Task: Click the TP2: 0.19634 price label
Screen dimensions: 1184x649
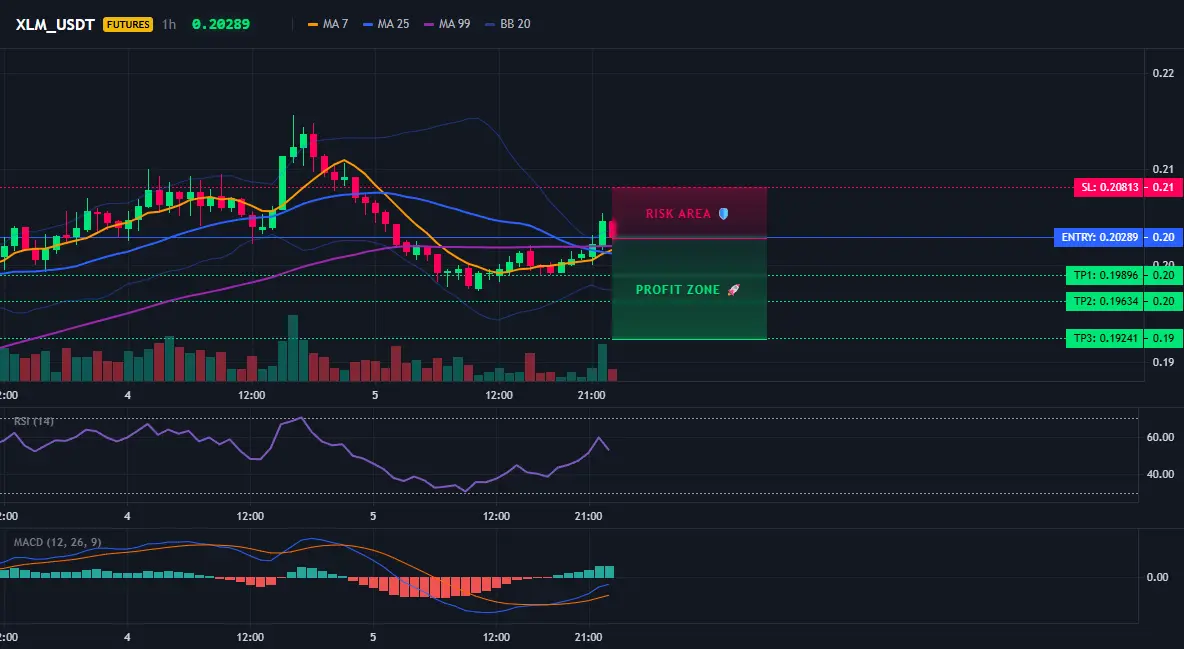Action: click(1104, 301)
